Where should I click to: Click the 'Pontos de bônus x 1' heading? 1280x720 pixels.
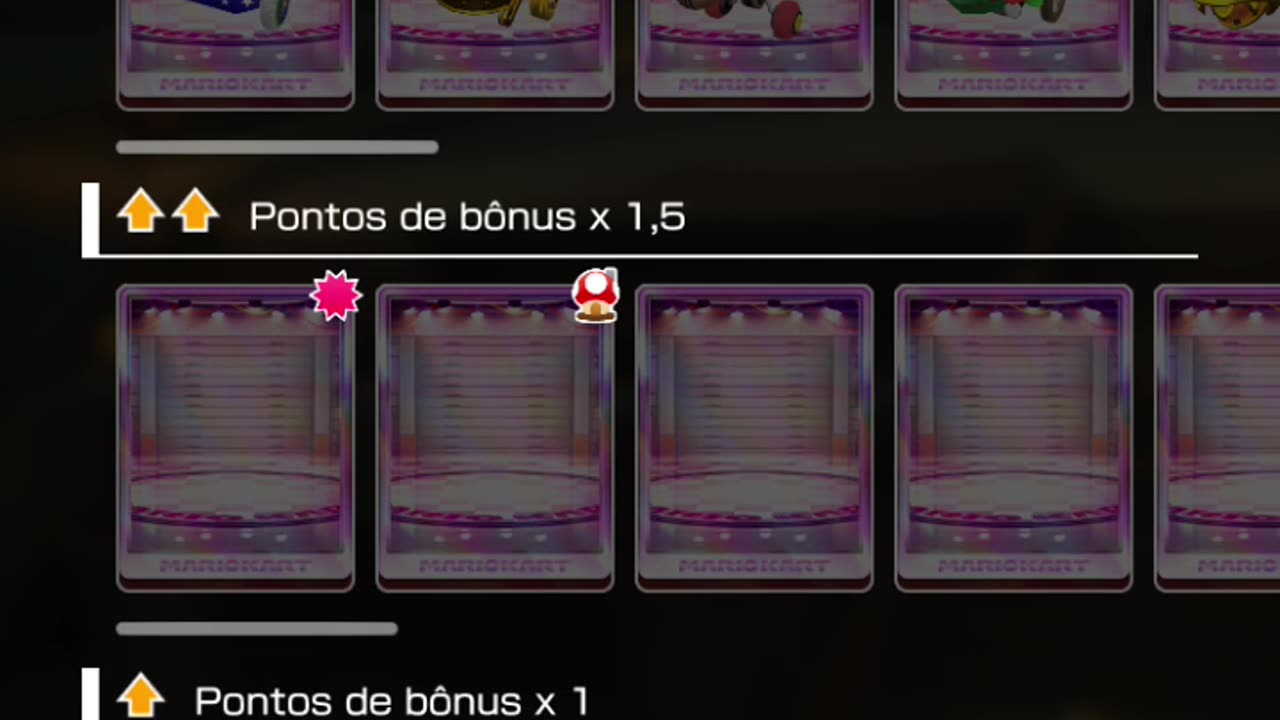click(392, 700)
